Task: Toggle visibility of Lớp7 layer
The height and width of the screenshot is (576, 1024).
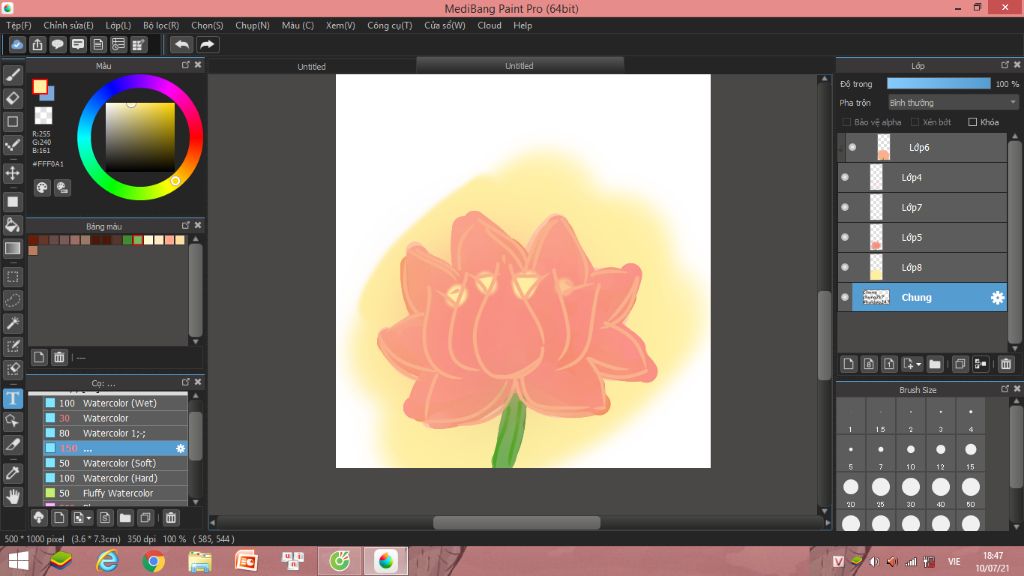Action: click(845, 207)
